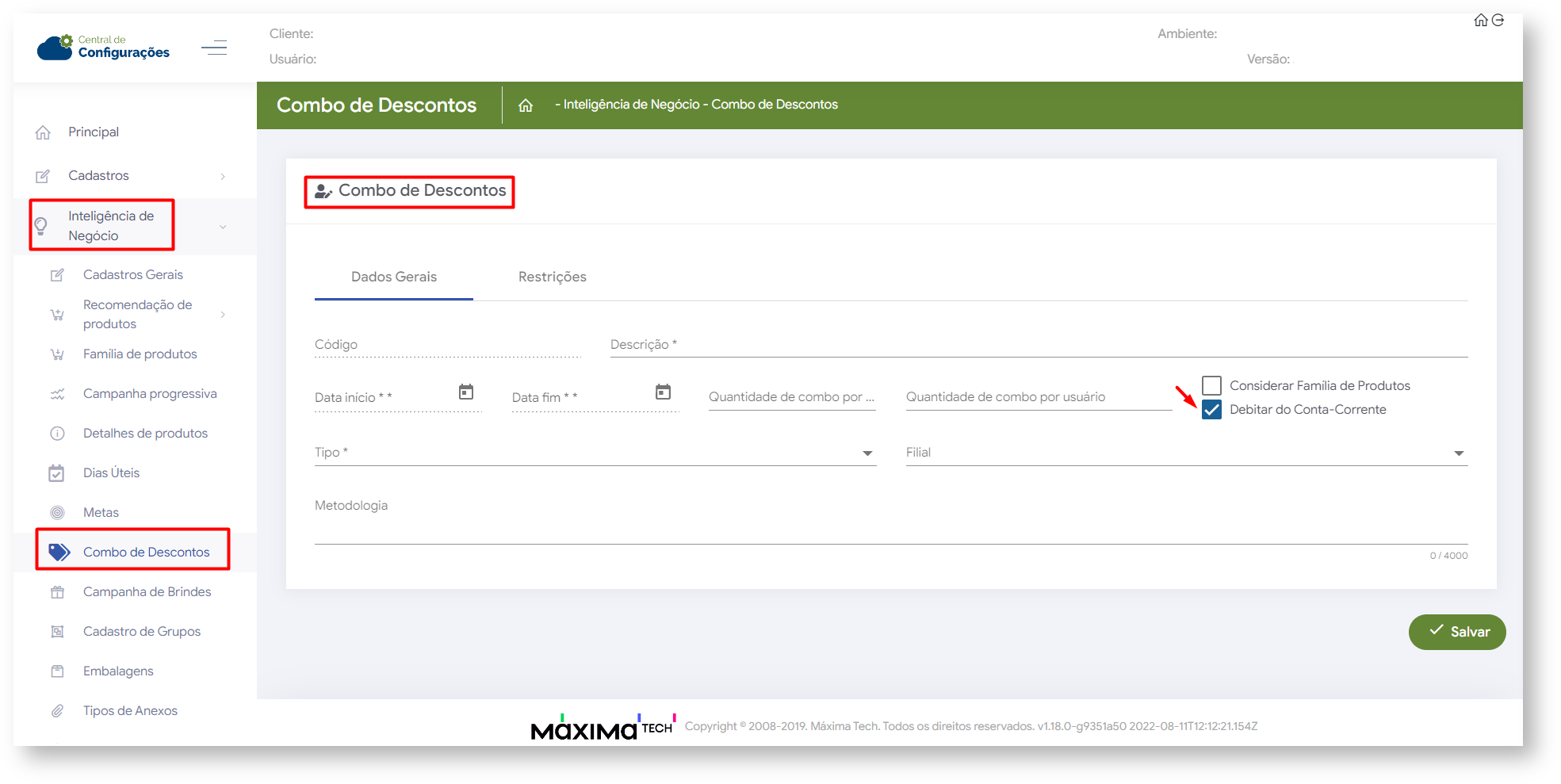Click the Máxima Tech footer logo

(603, 727)
